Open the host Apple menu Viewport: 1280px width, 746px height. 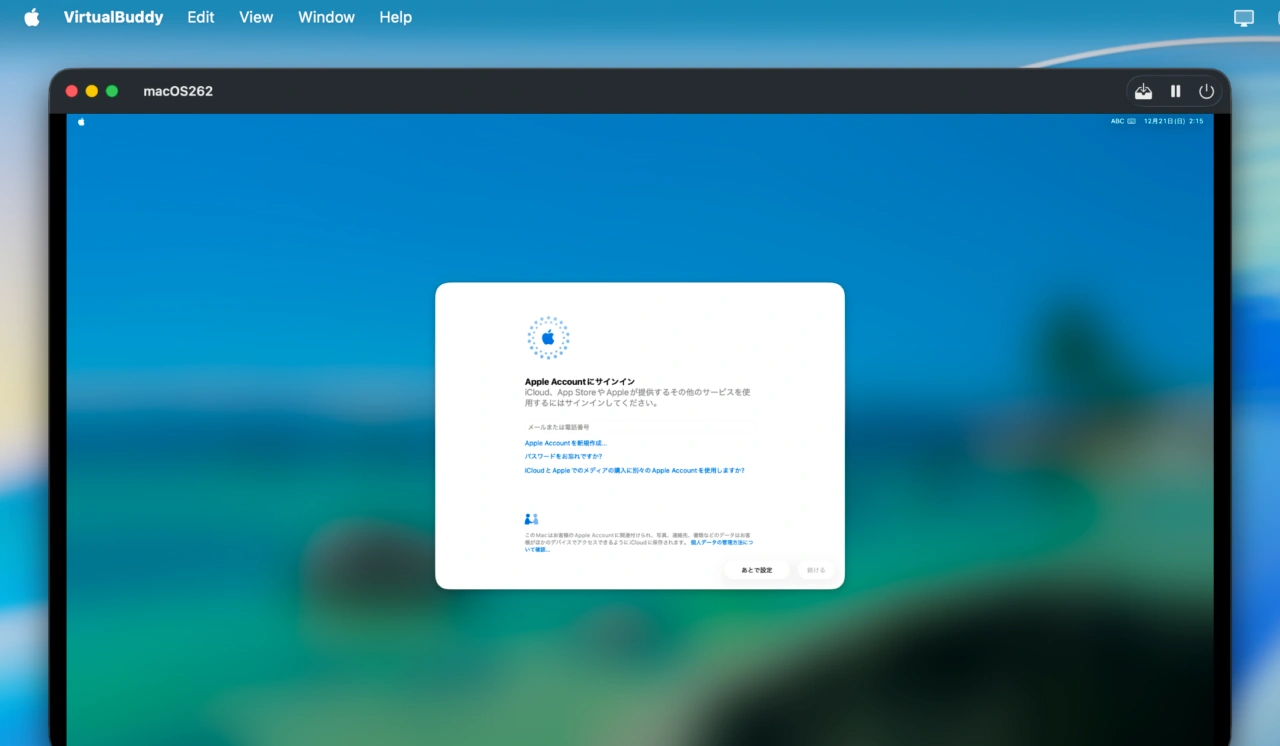31,17
